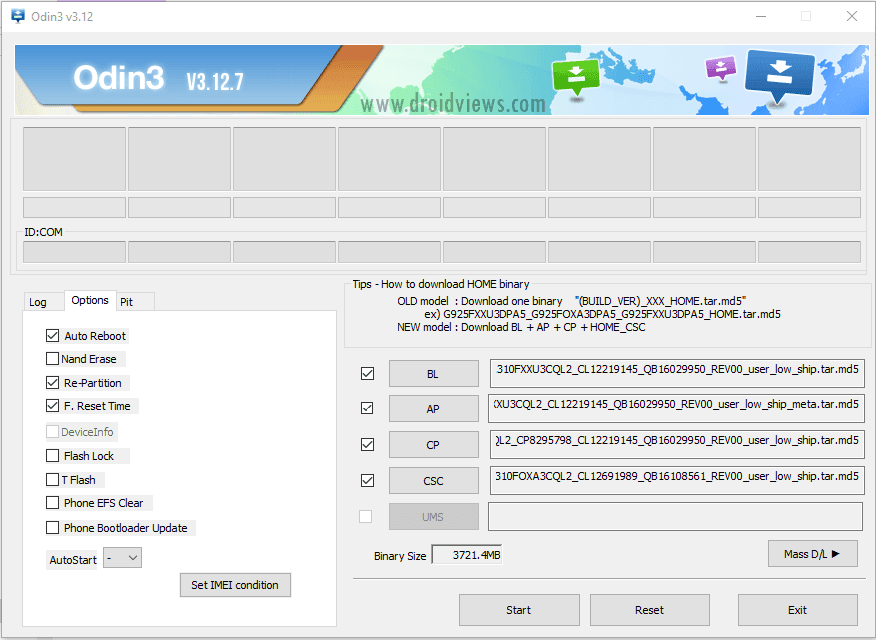Close the Odin3 window

coord(851,16)
